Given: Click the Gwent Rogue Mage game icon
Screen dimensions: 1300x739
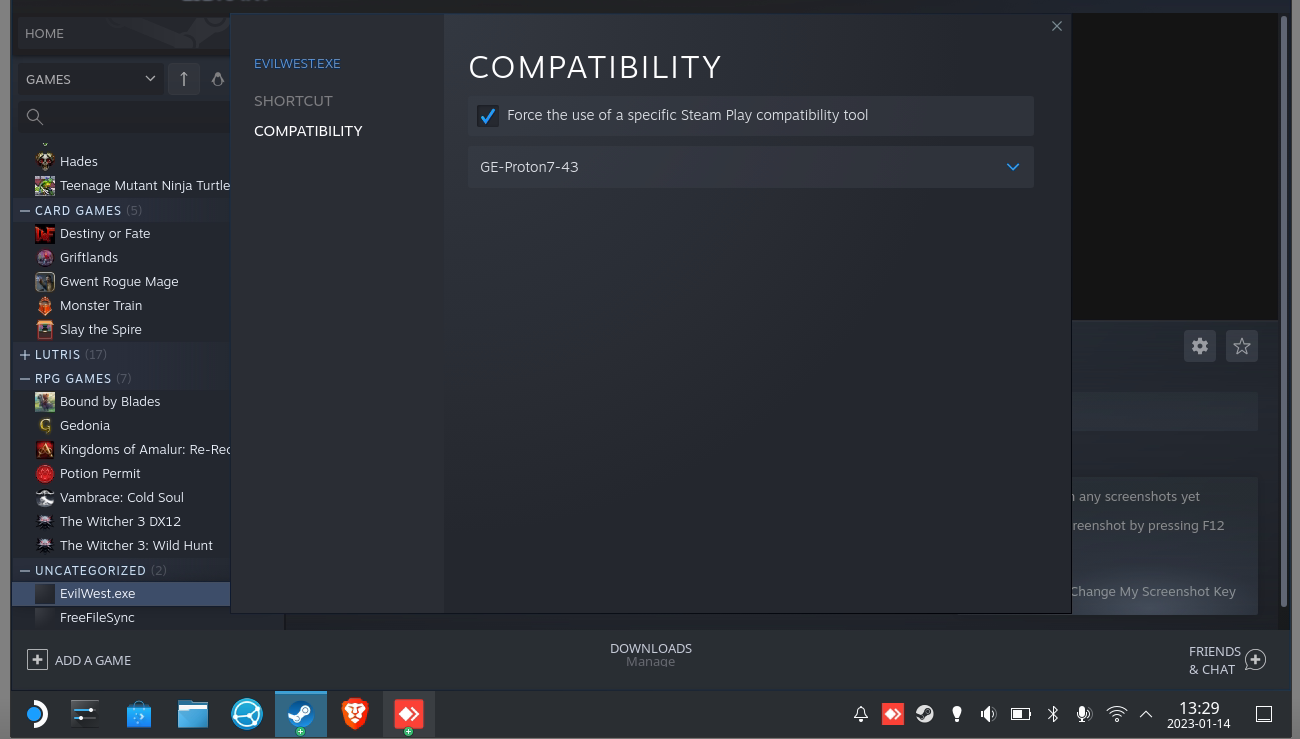Looking at the screenshot, I should pyautogui.click(x=45, y=282).
